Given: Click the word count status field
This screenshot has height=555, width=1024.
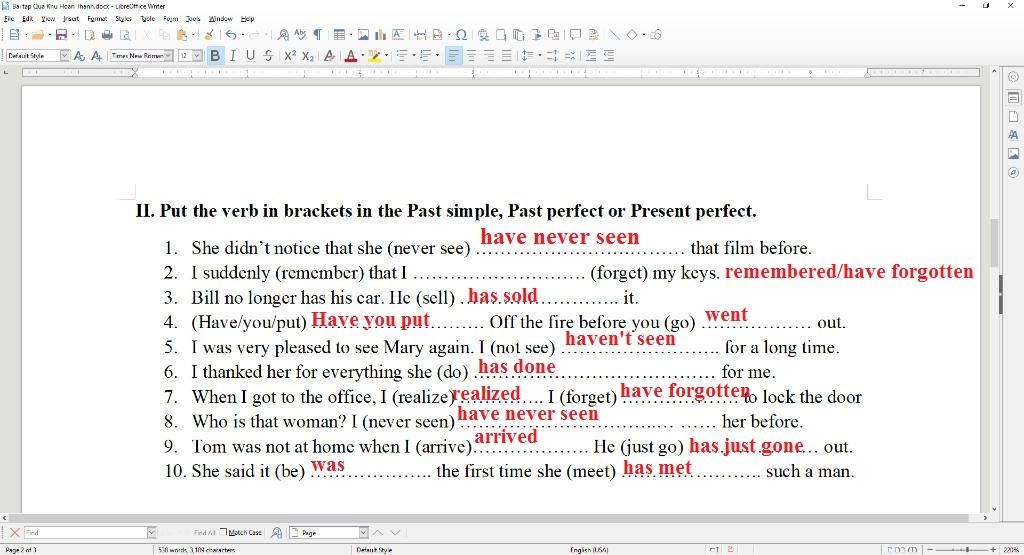Looking at the screenshot, I should tap(197, 550).
